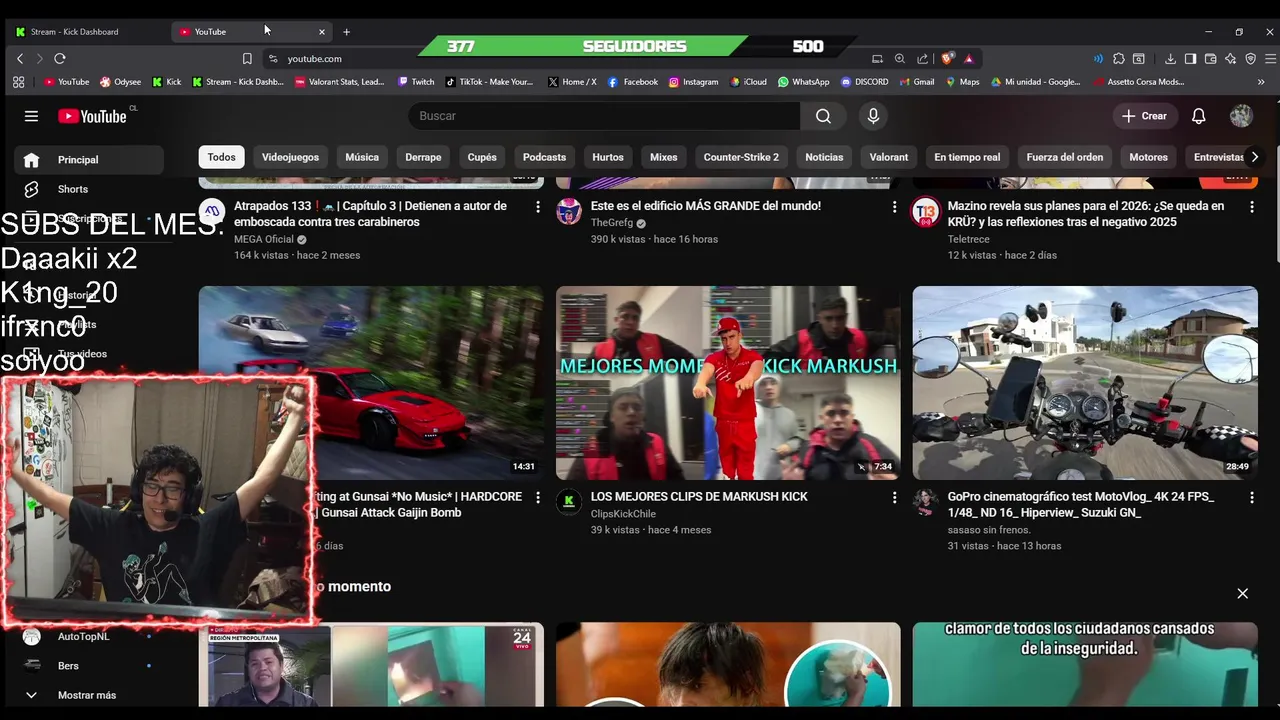The width and height of the screenshot is (1280, 720).
Task: Select the En tiempo real chip
Action: [x=967, y=157]
